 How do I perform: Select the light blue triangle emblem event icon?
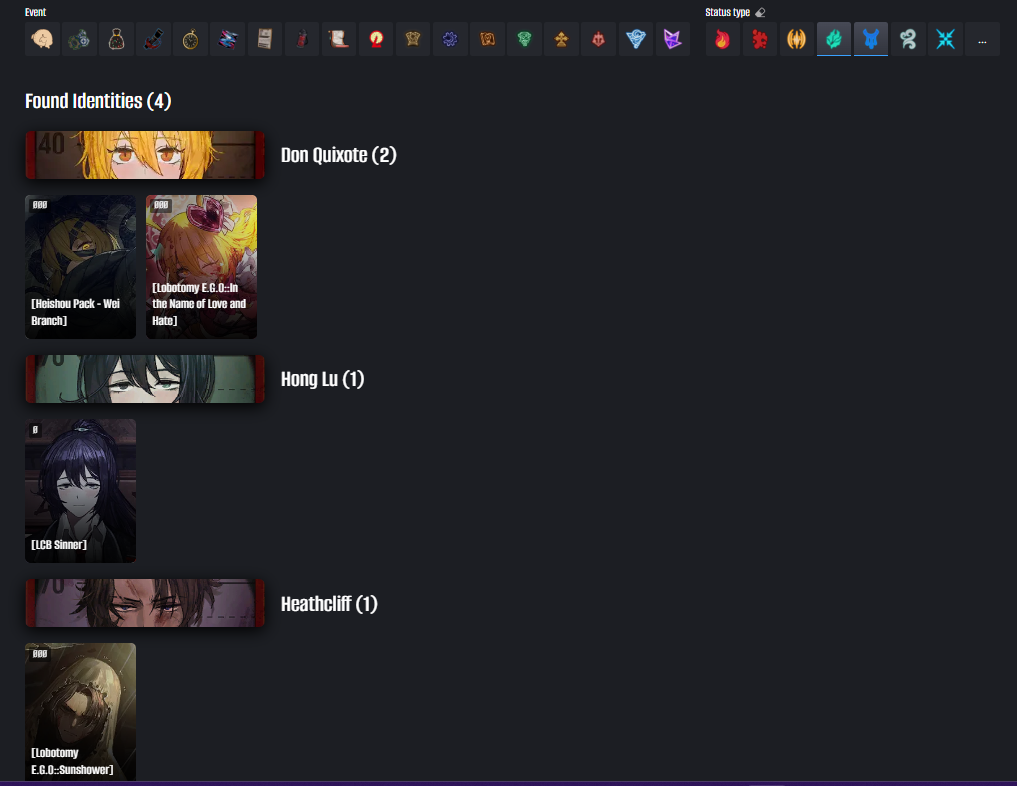(x=636, y=39)
